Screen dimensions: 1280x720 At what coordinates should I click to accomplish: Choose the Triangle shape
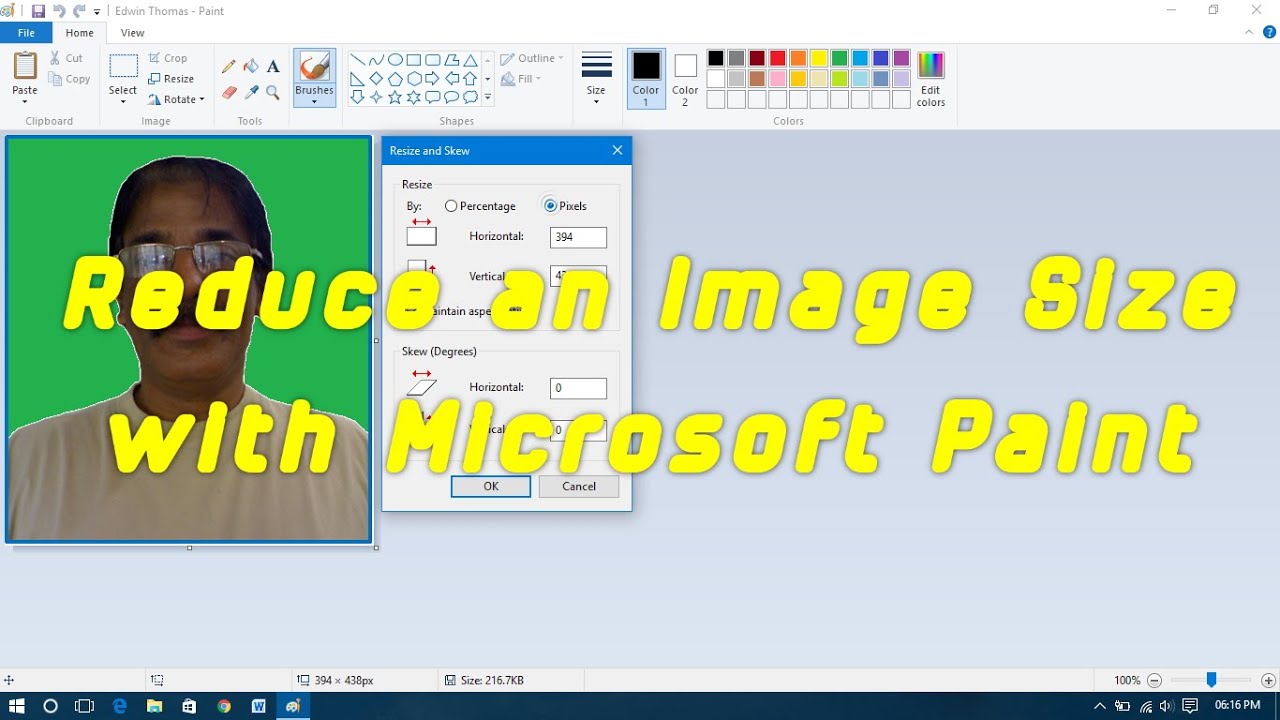click(x=470, y=60)
